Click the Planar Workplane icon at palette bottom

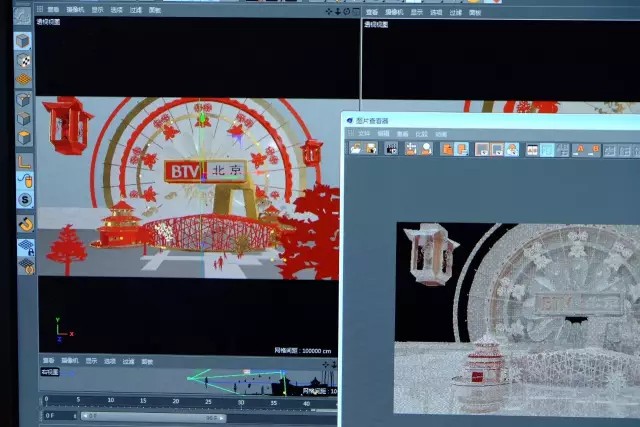[27, 266]
